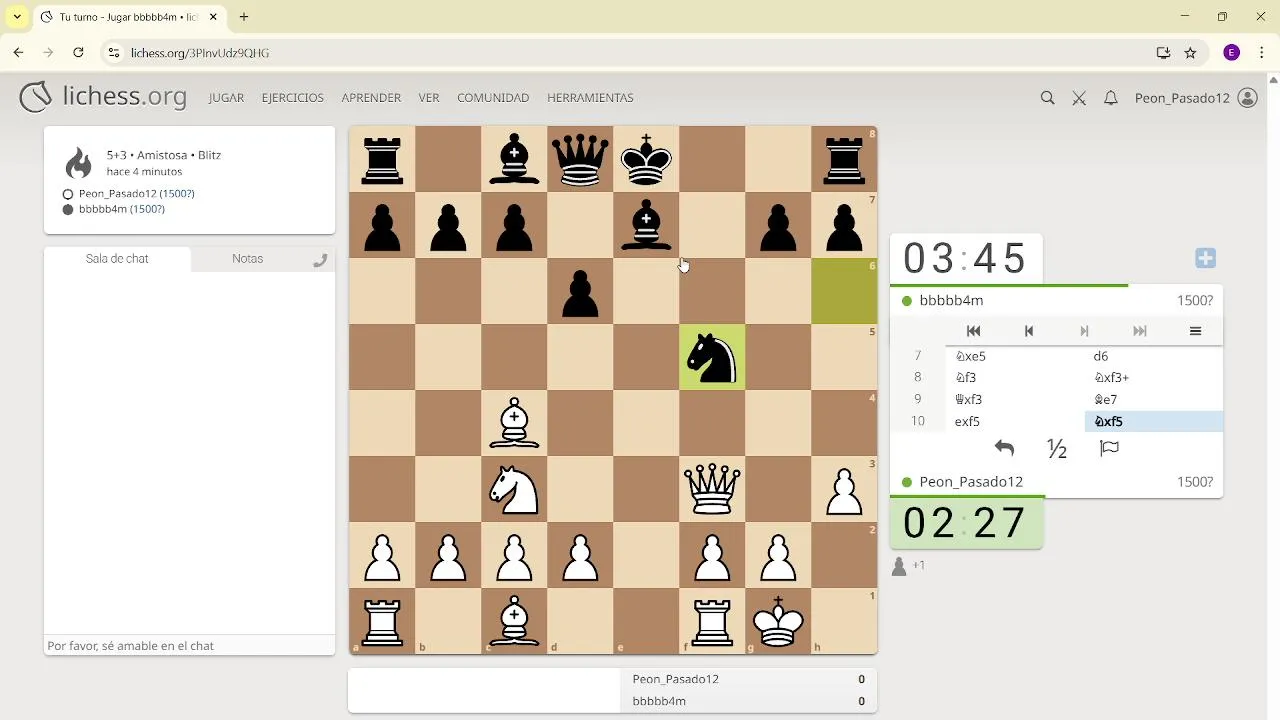This screenshot has width=1280, height=720.
Task: Click the black king on e8
Action: coord(646,159)
